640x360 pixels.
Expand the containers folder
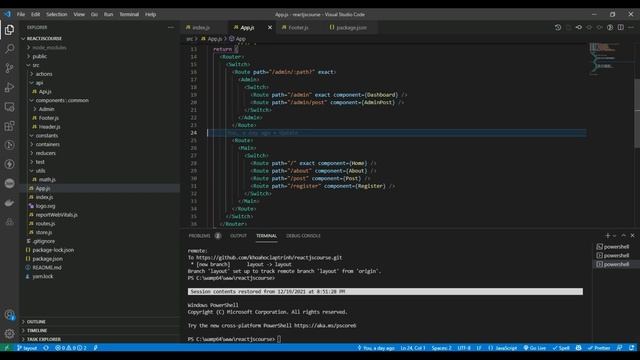tap(100, 144)
